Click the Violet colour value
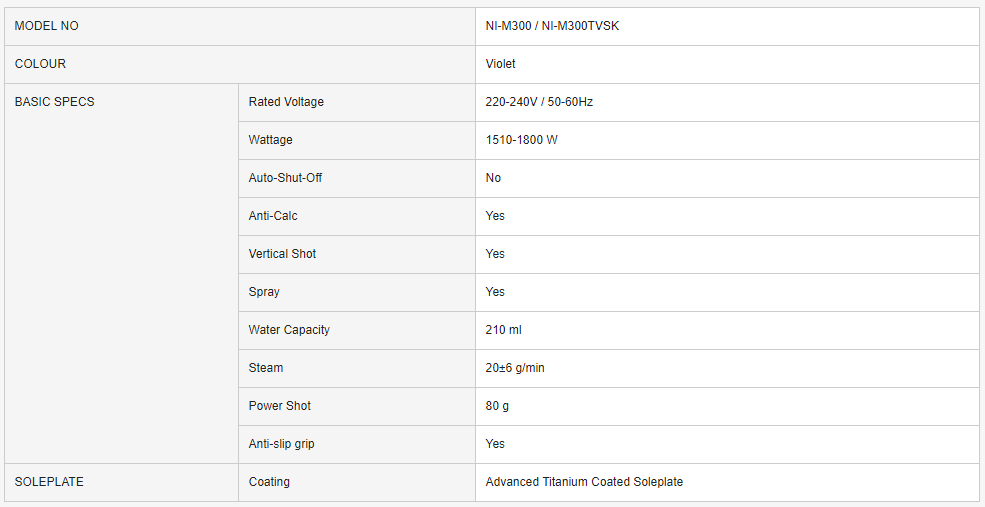The width and height of the screenshot is (985, 507). 501,64
